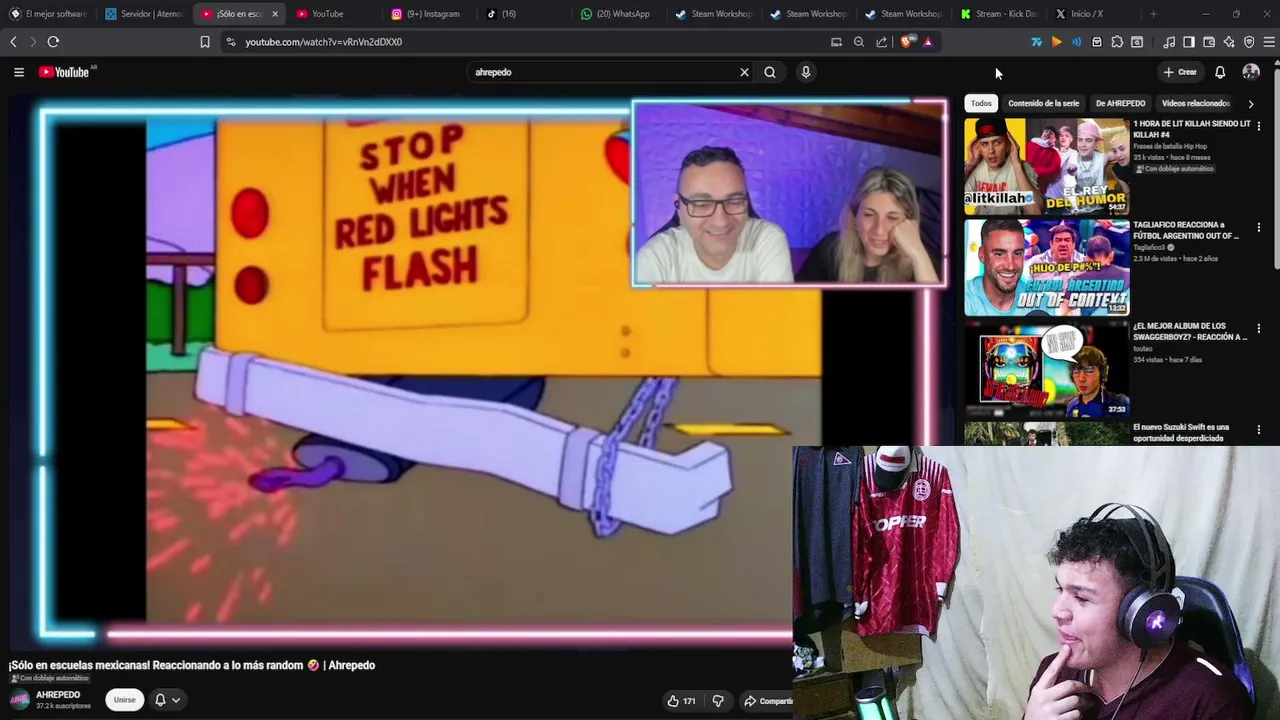The height and width of the screenshot is (720, 1280).
Task: Open Brave Wallet icon
Action: (x=1209, y=42)
